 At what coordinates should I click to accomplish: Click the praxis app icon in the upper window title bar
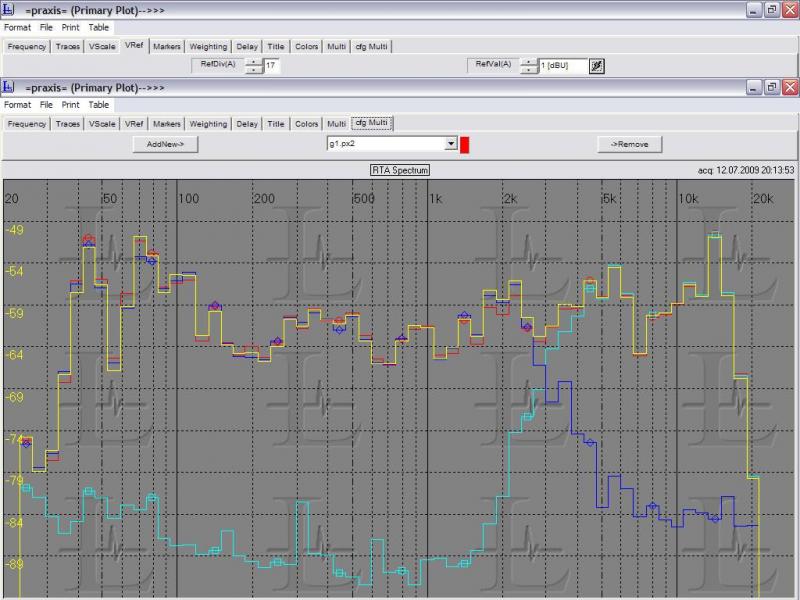(8, 10)
